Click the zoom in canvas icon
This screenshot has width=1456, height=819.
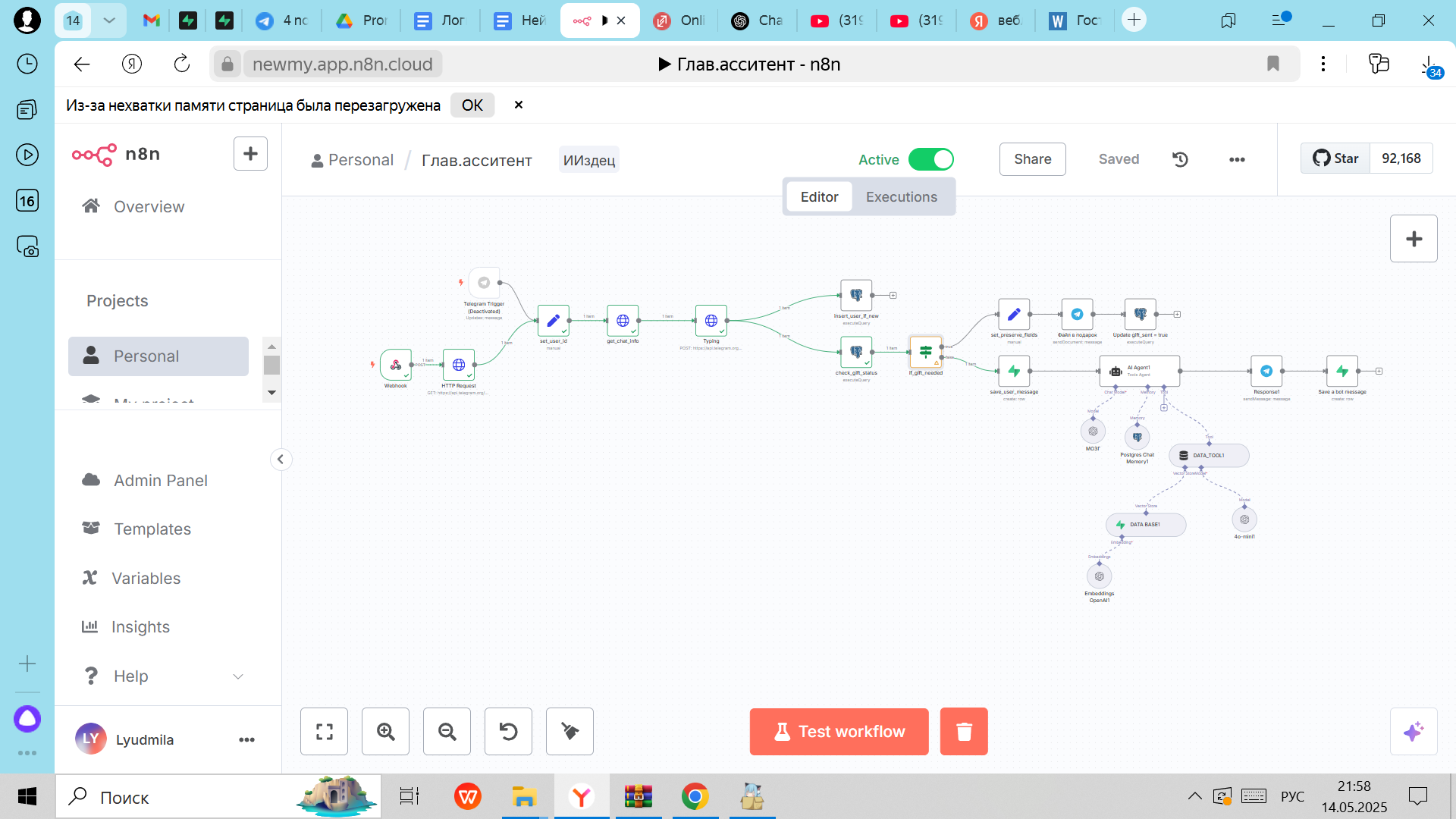(x=386, y=732)
